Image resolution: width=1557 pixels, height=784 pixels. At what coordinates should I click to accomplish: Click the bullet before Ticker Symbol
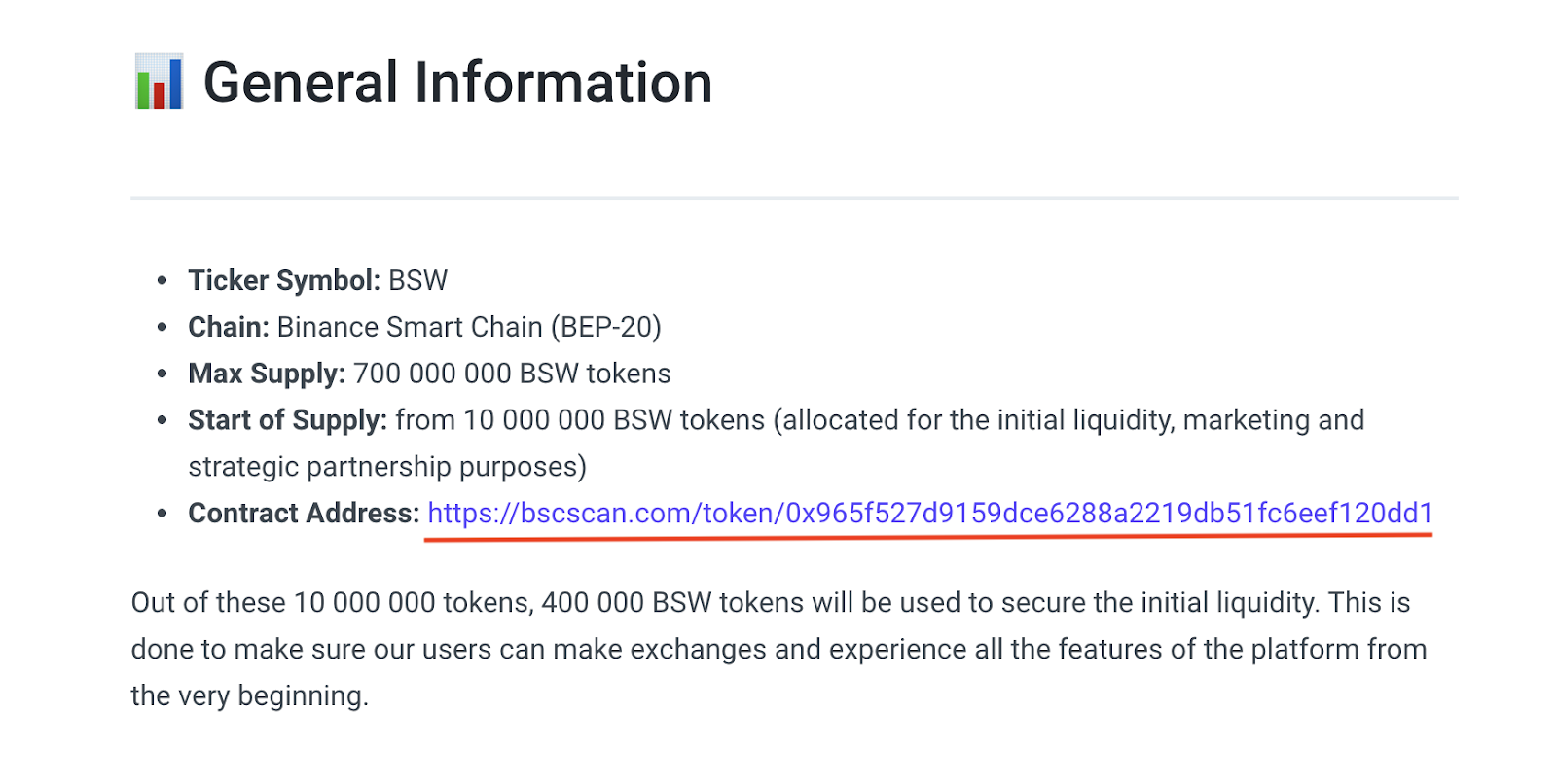point(163,280)
